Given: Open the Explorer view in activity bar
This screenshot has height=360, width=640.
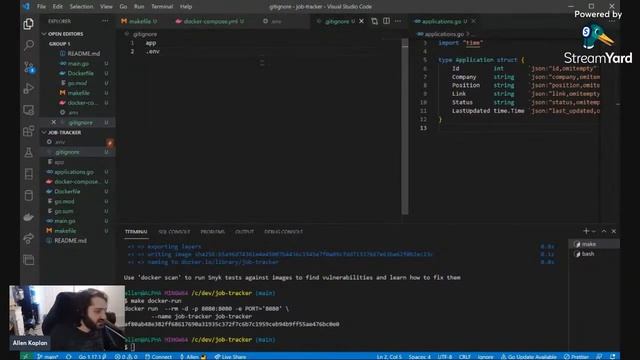Looking at the screenshot, I should tap(29, 24).
